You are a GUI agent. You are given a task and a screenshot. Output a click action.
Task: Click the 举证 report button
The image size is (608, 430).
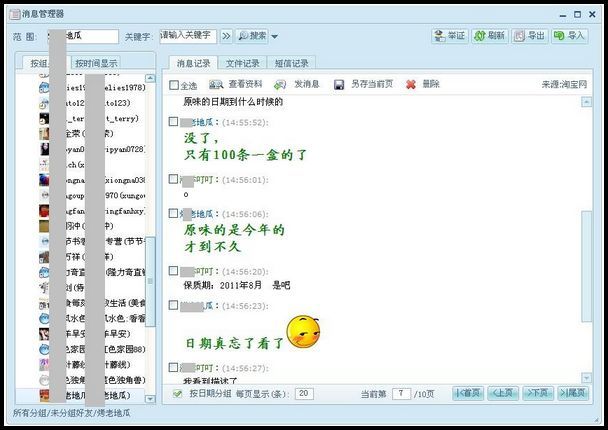pyautogui.click(x=449, y=36)
